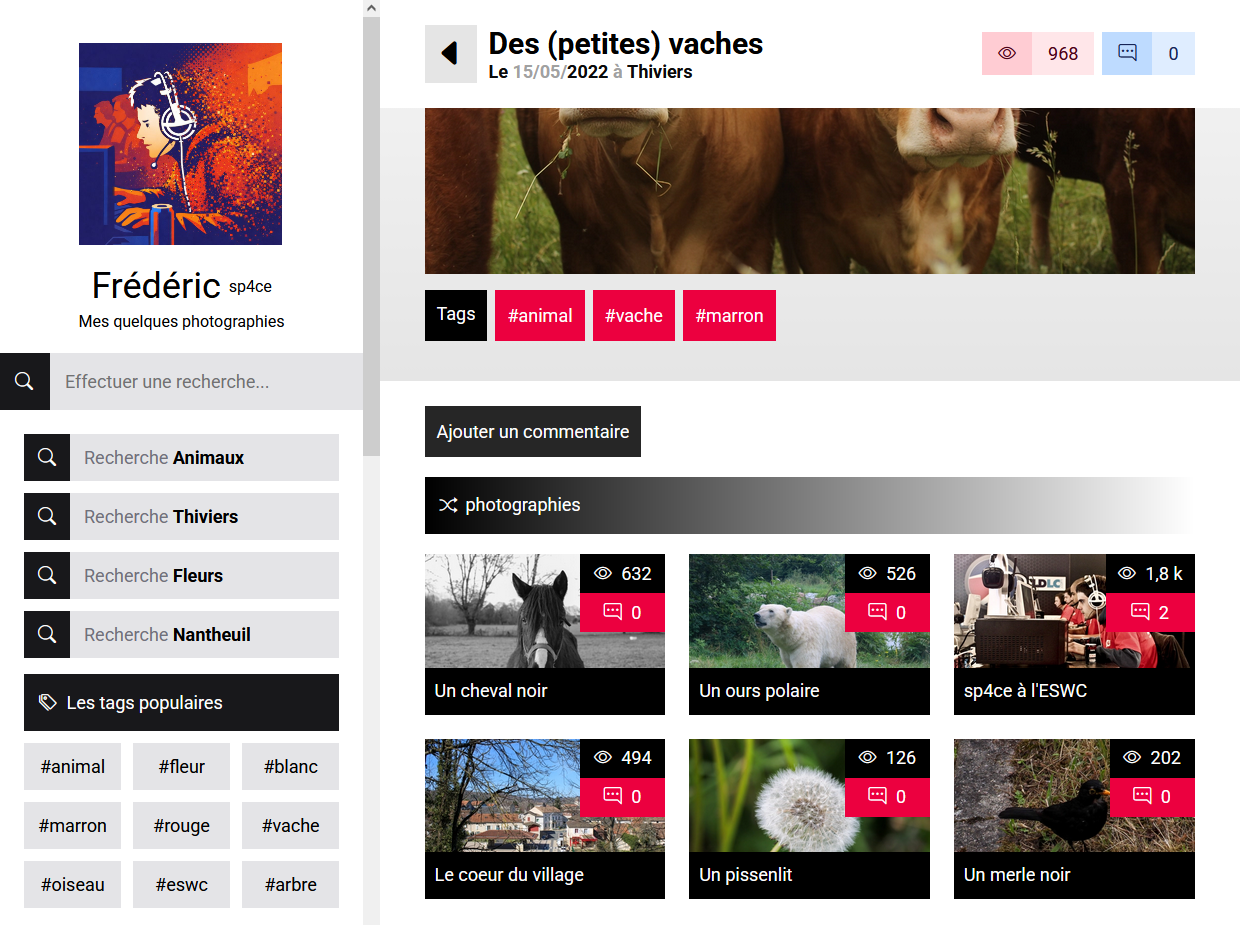Select the #marron tag under the photo

tap(729, 315)
